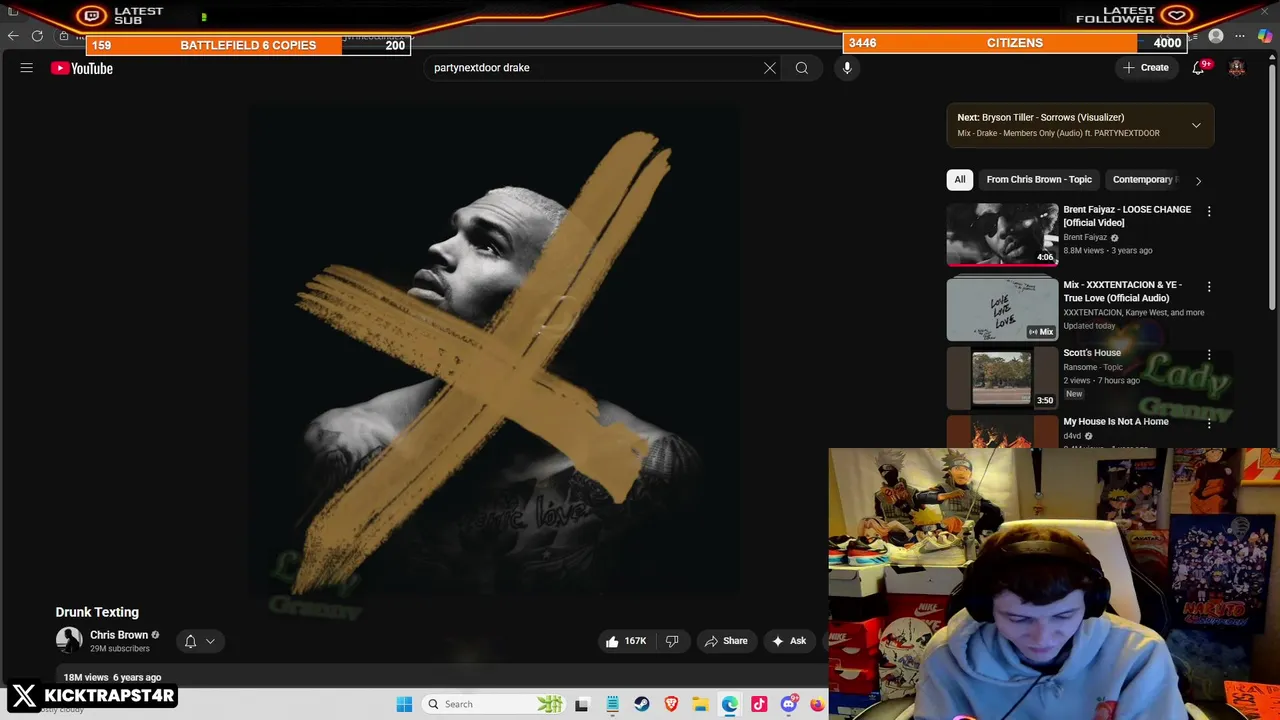Like the video with thumbs up
The height and width of the screenshot is (720, 1280).
[x=626, y=641]
